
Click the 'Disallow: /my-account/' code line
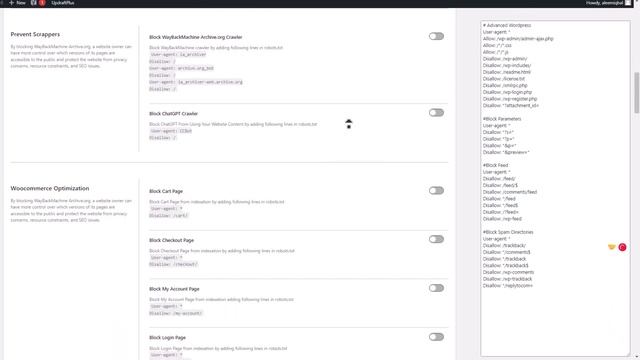pyautogui.click(x=176, y=313)
